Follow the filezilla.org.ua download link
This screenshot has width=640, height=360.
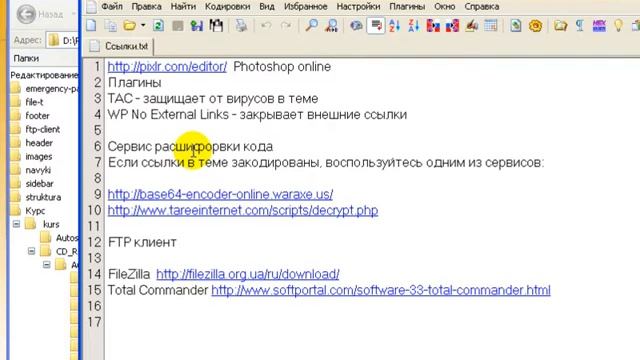(248, 274)
